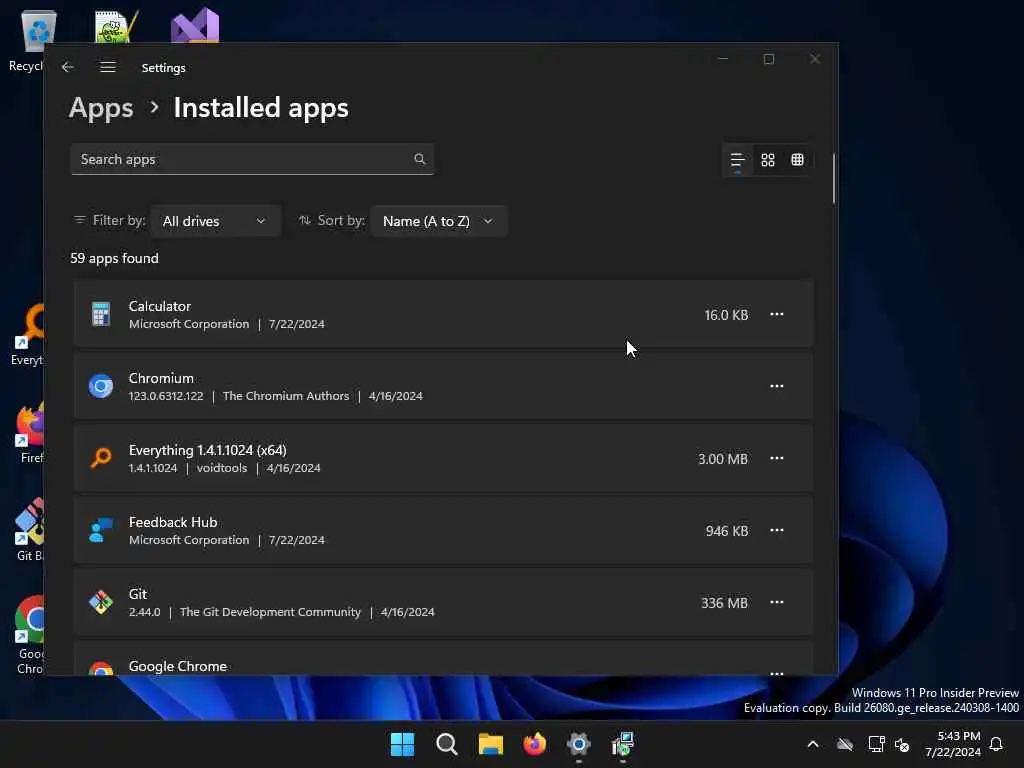
Task: Open the Windows Start menu
Action: (402, 744)
